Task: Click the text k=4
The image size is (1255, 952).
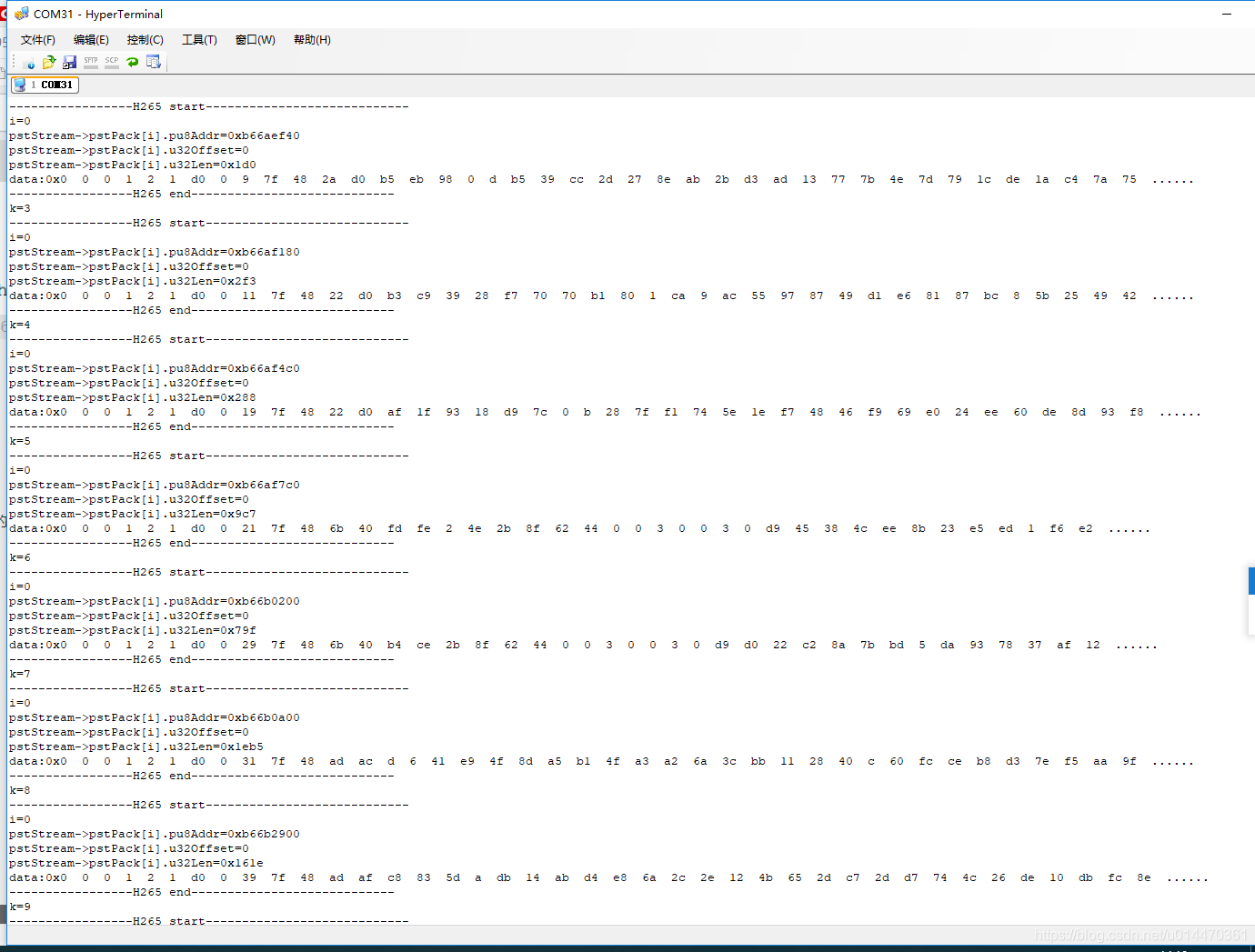Action: click(20, 325)
